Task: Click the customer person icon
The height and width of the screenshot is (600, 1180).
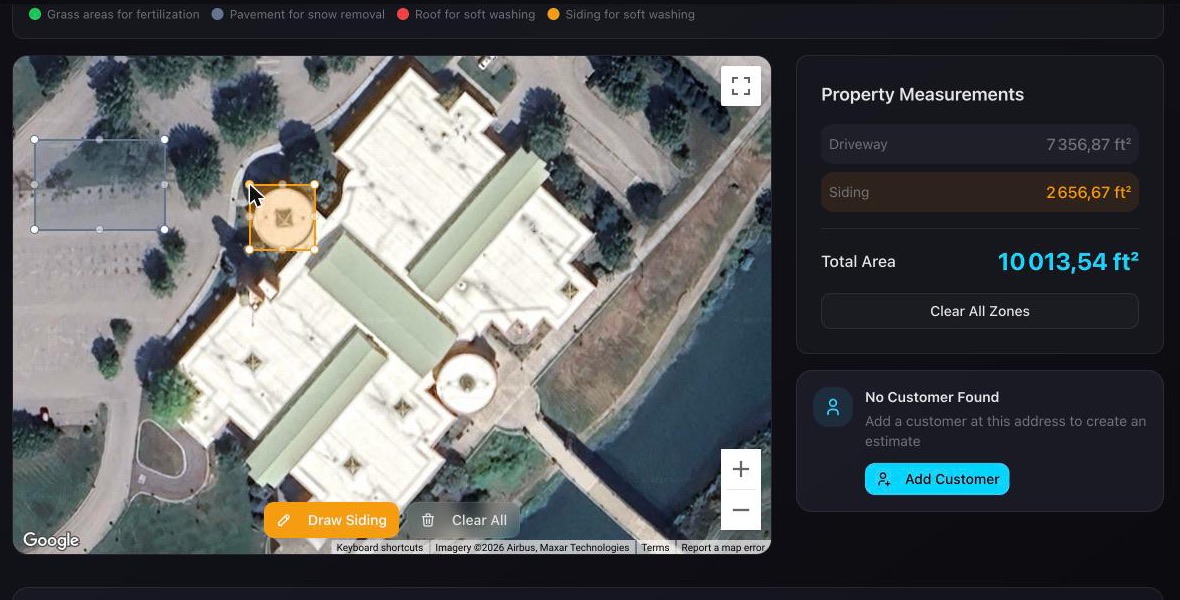Action: click(832, 407)
